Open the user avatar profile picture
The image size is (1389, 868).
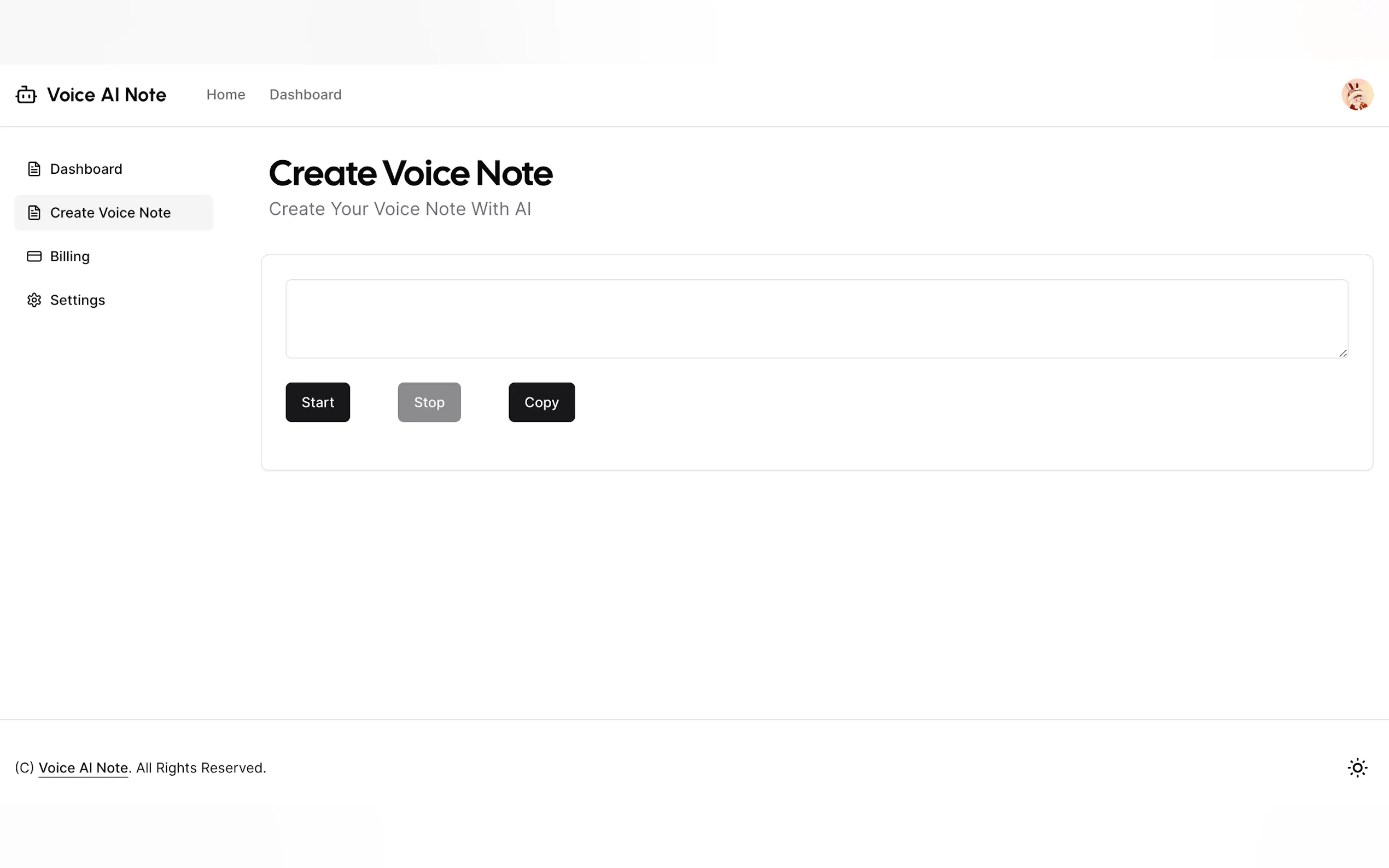click(1357, 95)
